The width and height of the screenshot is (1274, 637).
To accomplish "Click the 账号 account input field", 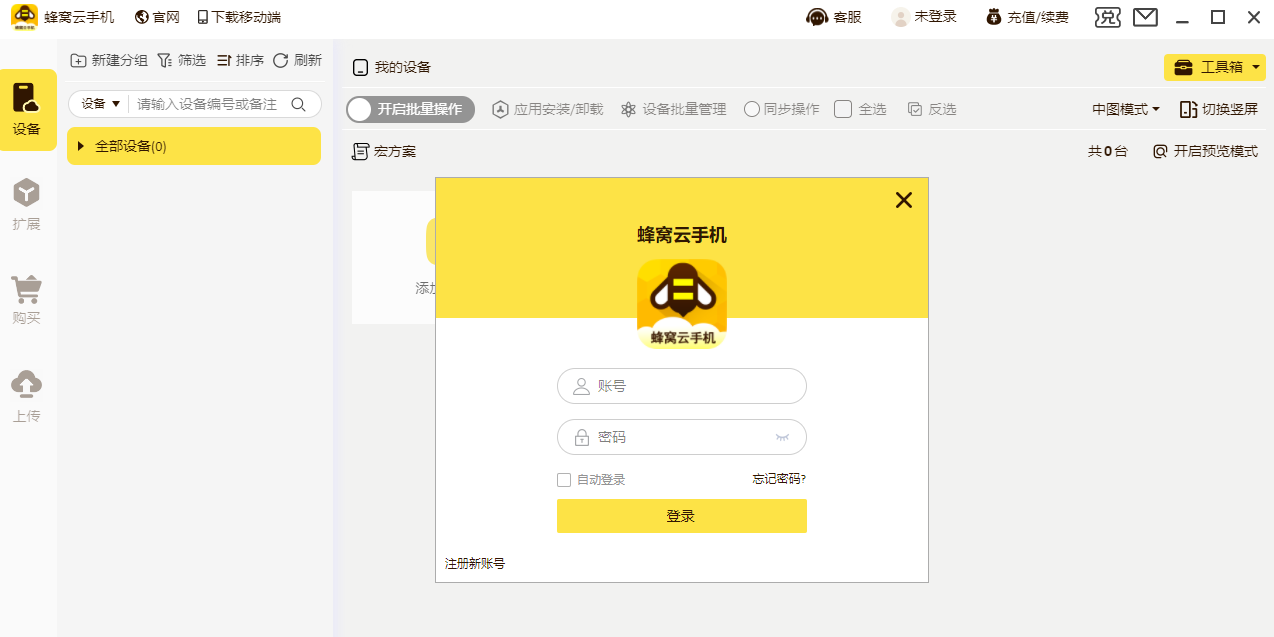I will point(681,386).
